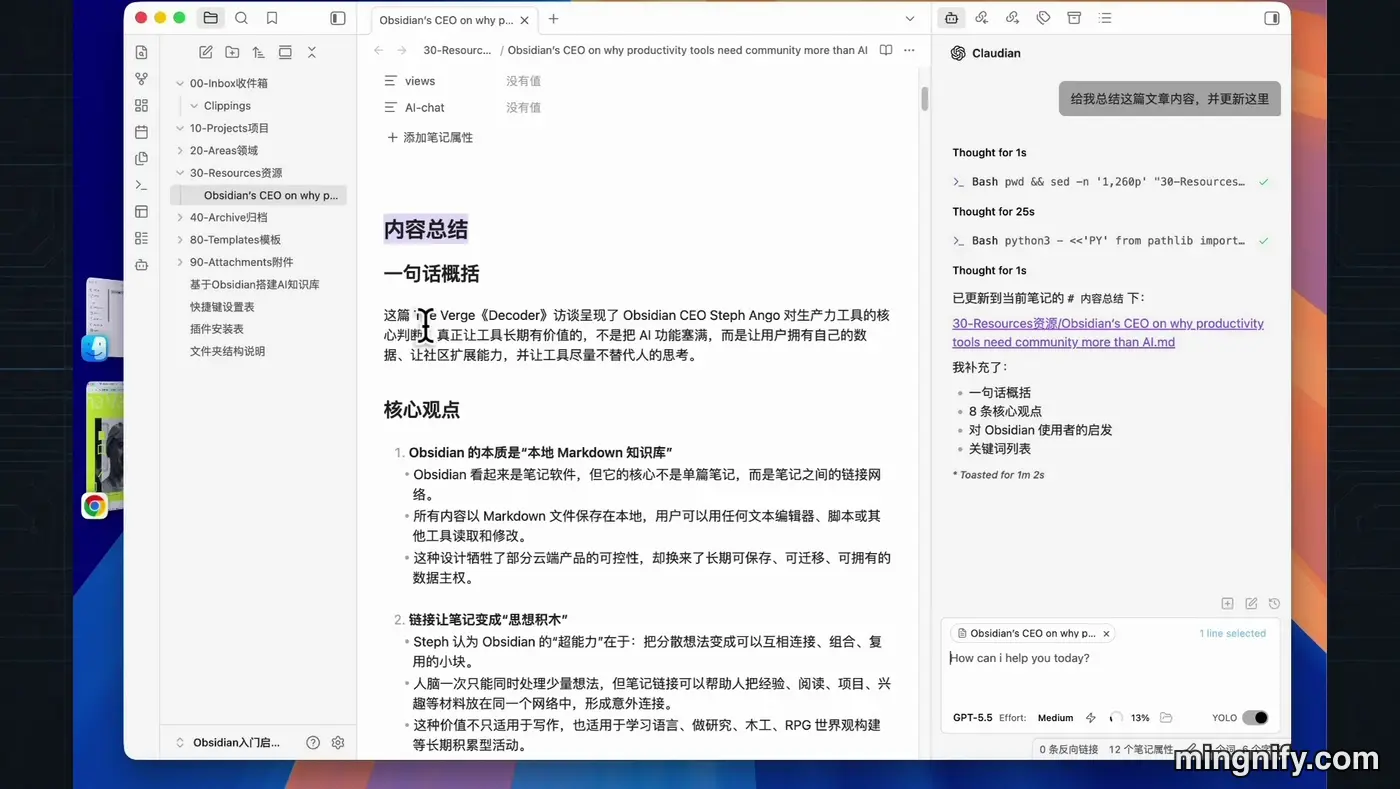Click the 30-Resourc... breadcrumb

[x=457, y=50]
